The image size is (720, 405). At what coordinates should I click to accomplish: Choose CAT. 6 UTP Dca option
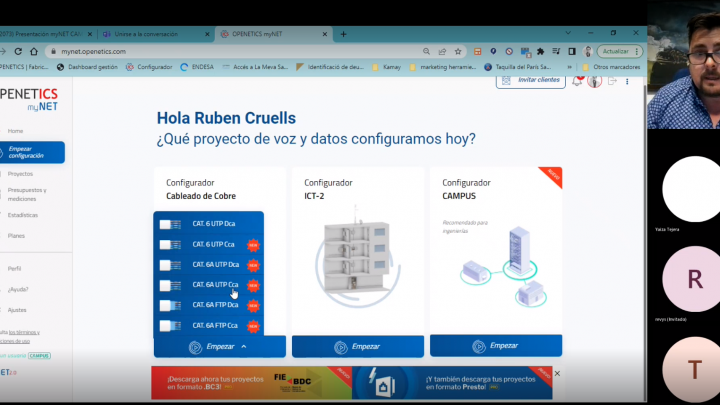point(215,224)
